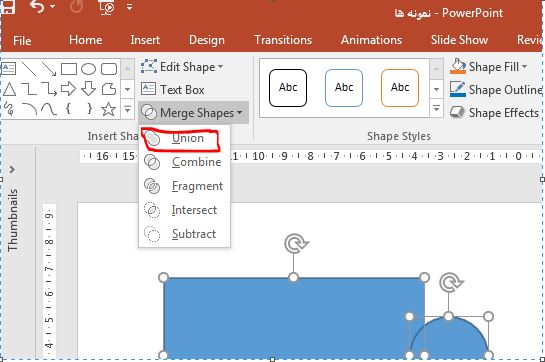Open the Undo history dropdown arrow

coord(52,6)
